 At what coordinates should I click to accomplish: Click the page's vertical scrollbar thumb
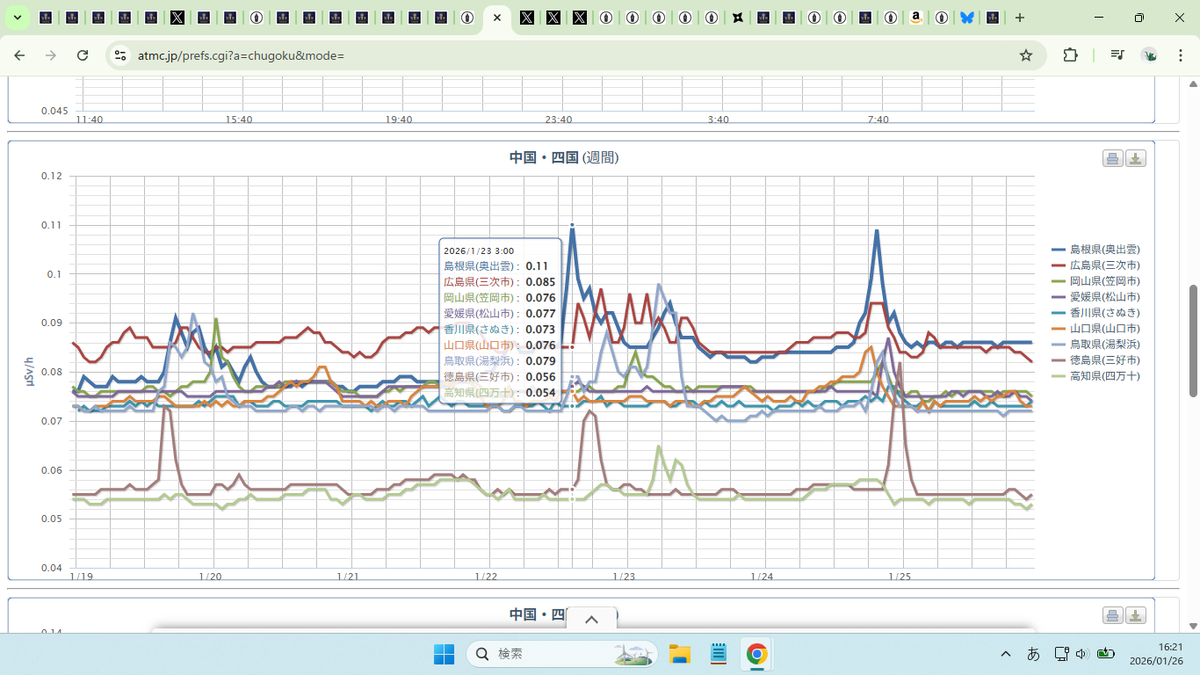pos(1192,340)
